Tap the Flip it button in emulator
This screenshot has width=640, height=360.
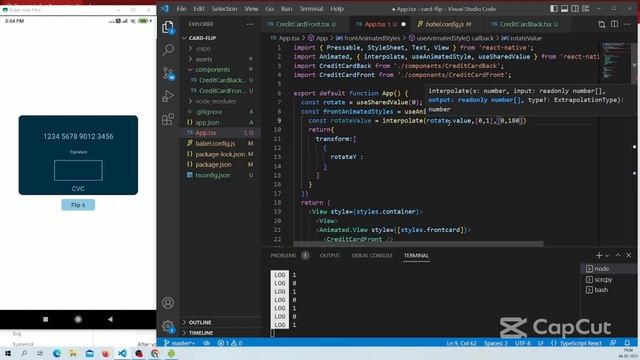coord(78,205)
